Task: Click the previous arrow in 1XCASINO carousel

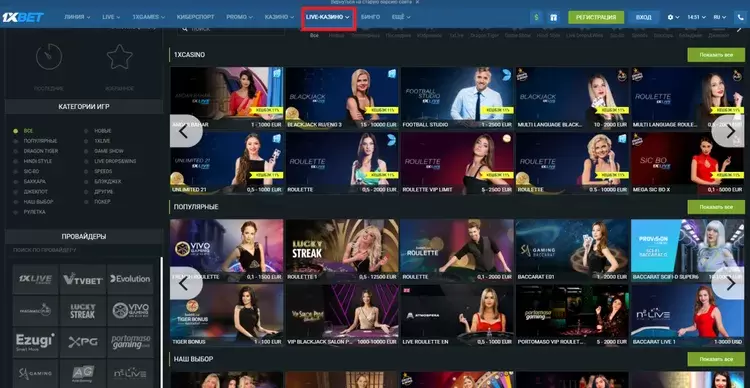Action: 186,131
